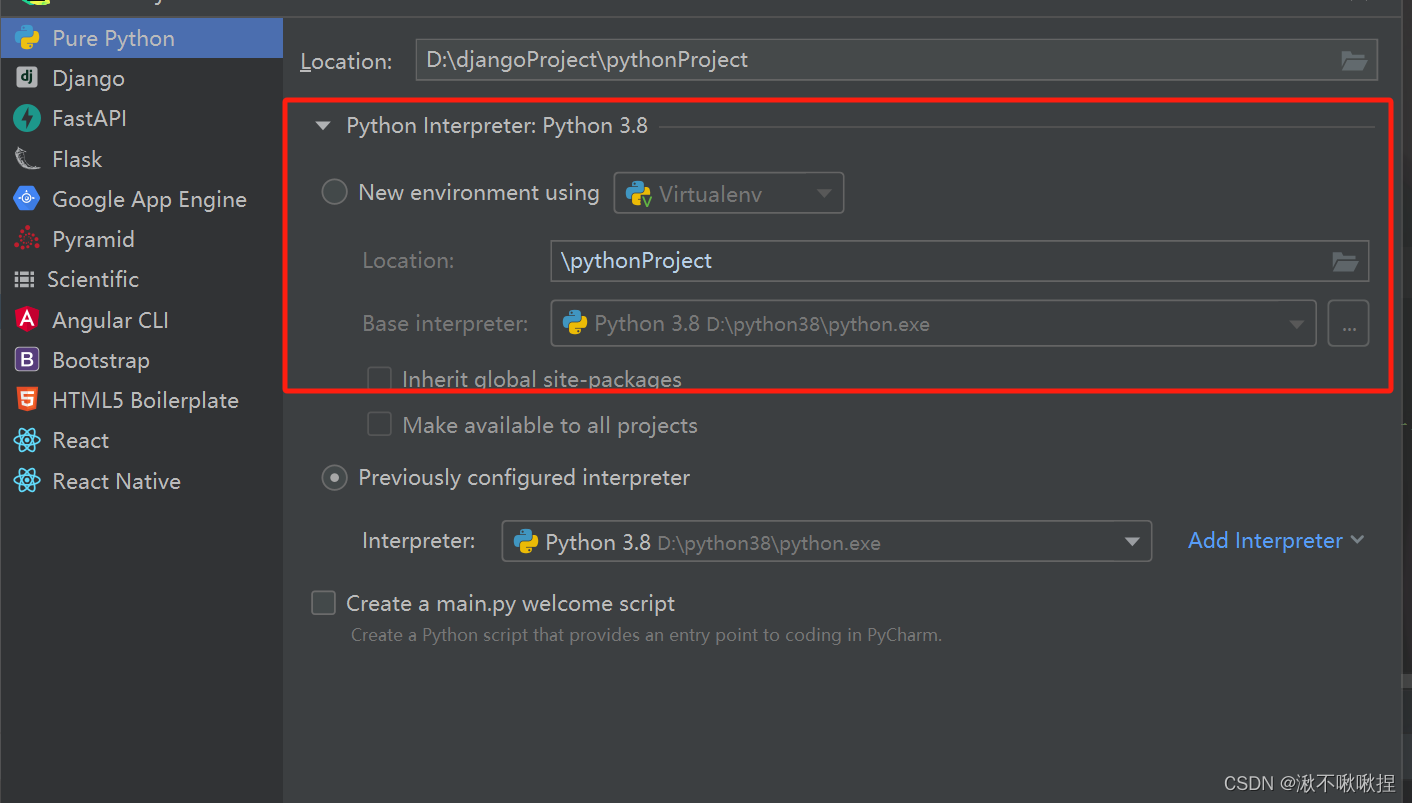Viewport: 1412px width, 803px height.
Task: Click the React Native label
Action: coord(116,481)
